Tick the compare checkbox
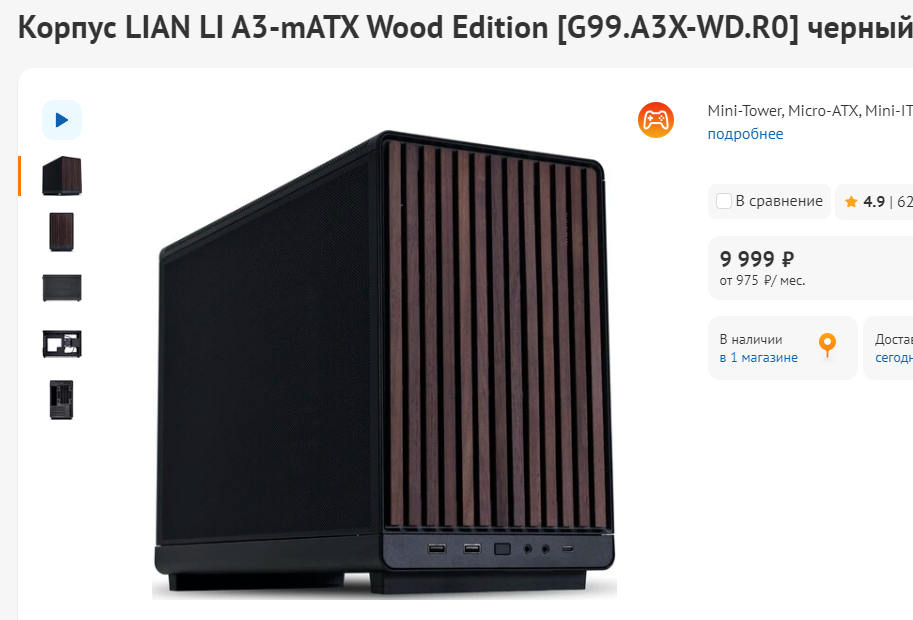913x620 pixels. click(x=724, y=201)
